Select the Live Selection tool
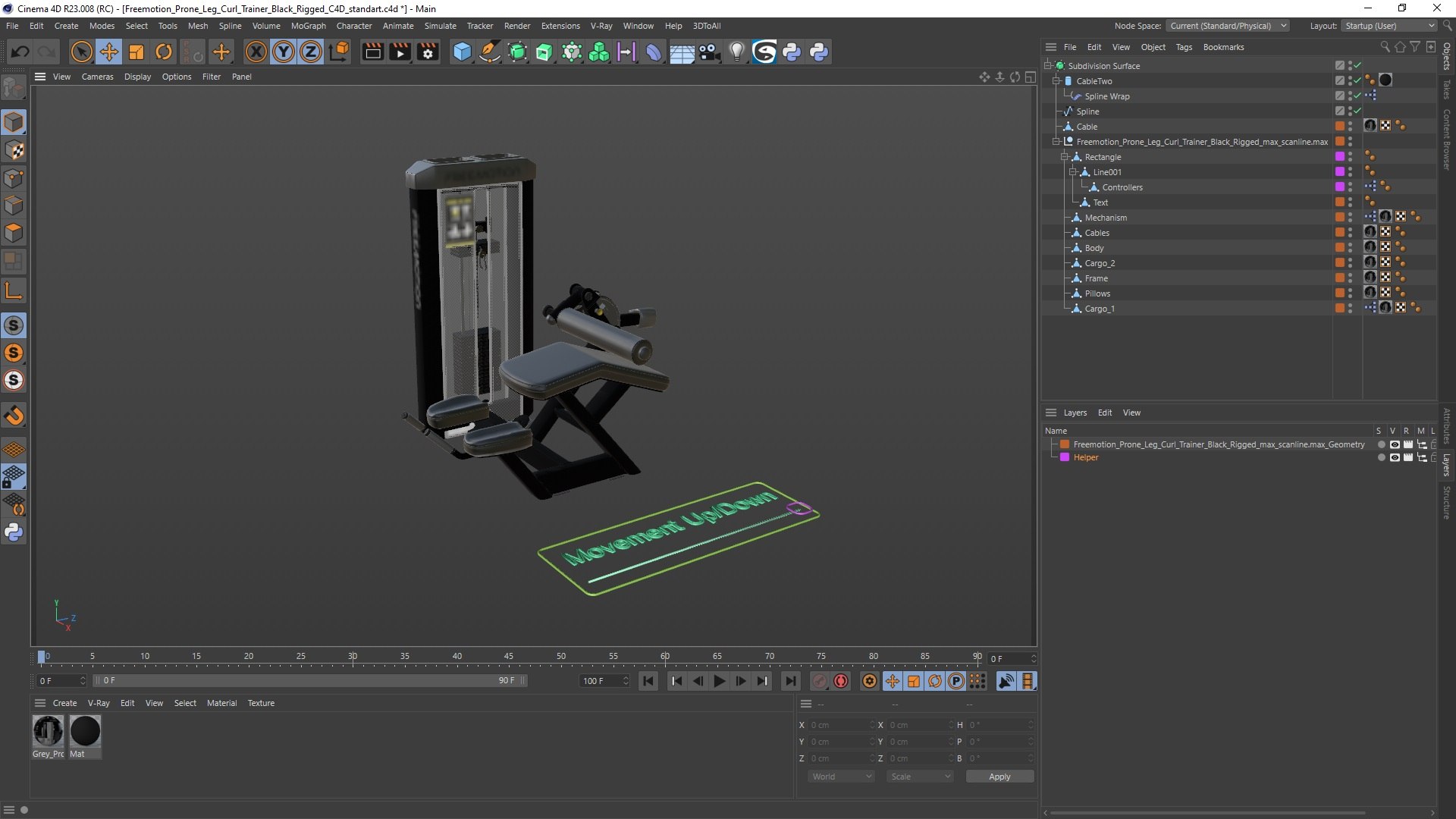 (81, 52)
